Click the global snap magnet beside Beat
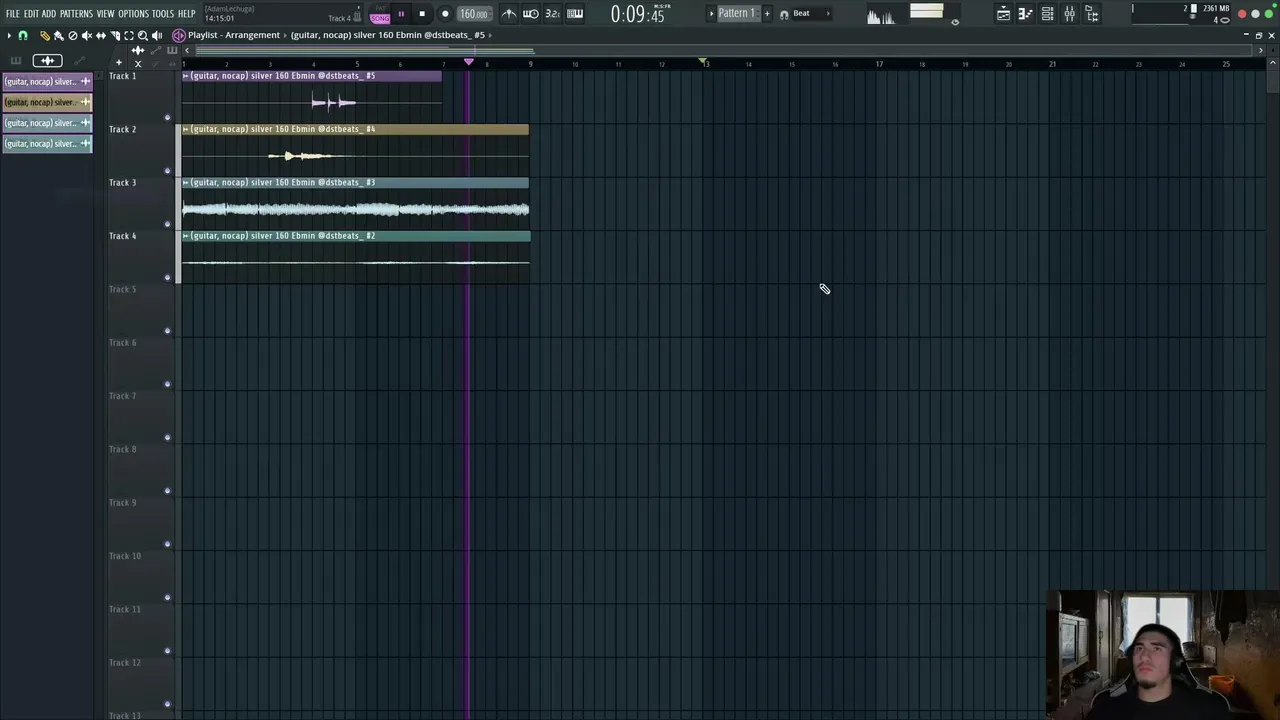The image size is (1280, 720). 784,14
